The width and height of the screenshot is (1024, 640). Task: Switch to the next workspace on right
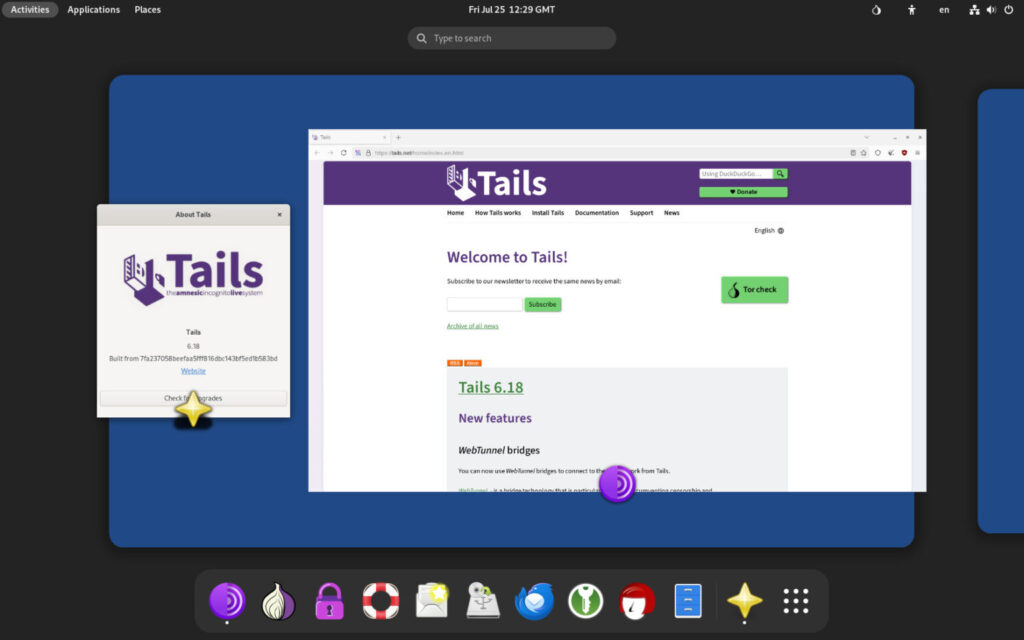click(x=1000, y=310)
